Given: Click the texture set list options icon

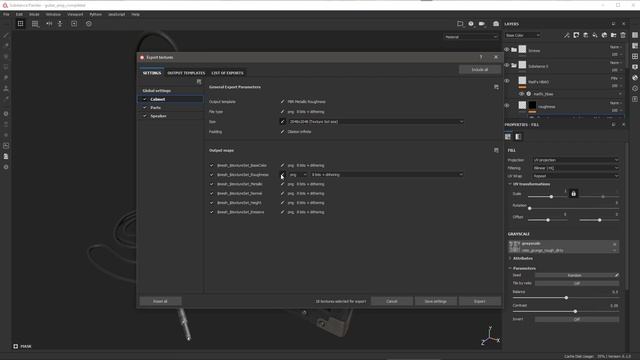Looking at the screenshot, I should tap(199, 82).
